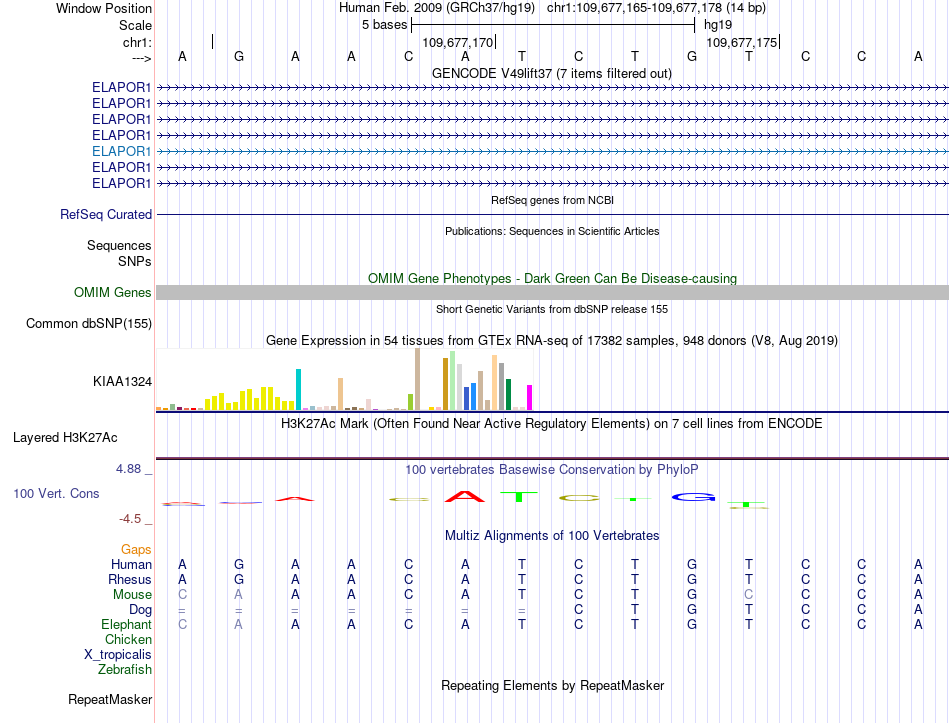
Task: Click the cyan bar in GTEx expression chart
Action: point(298,389)
